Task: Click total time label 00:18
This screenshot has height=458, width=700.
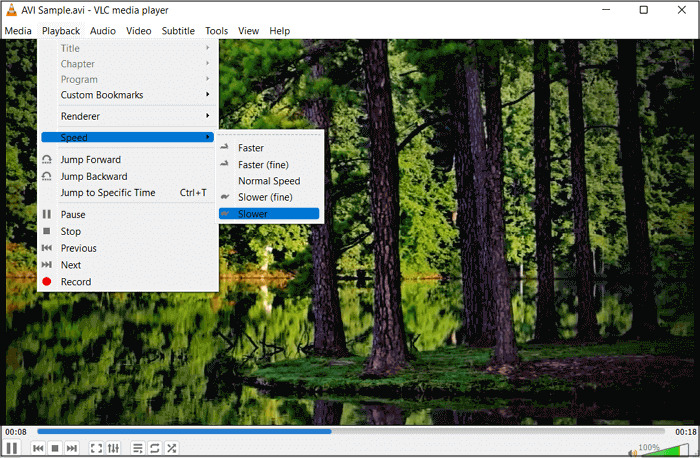Action: 685,432
